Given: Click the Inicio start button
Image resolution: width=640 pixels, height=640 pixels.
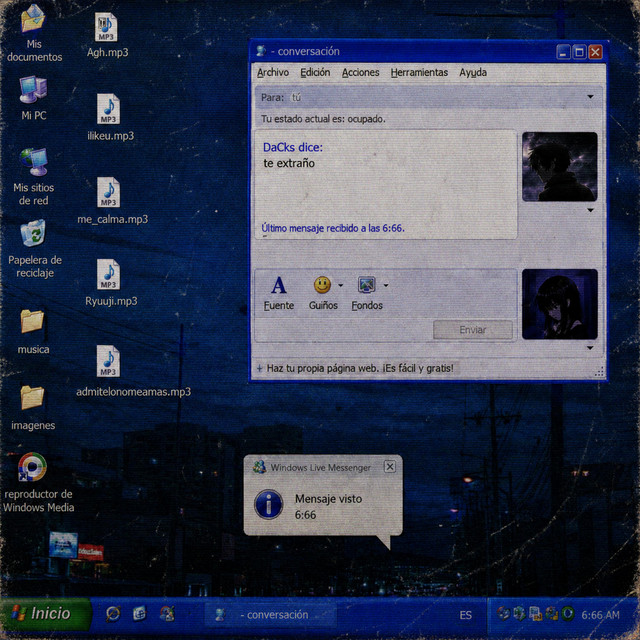Looking at the screenshot, I should 46,613.
